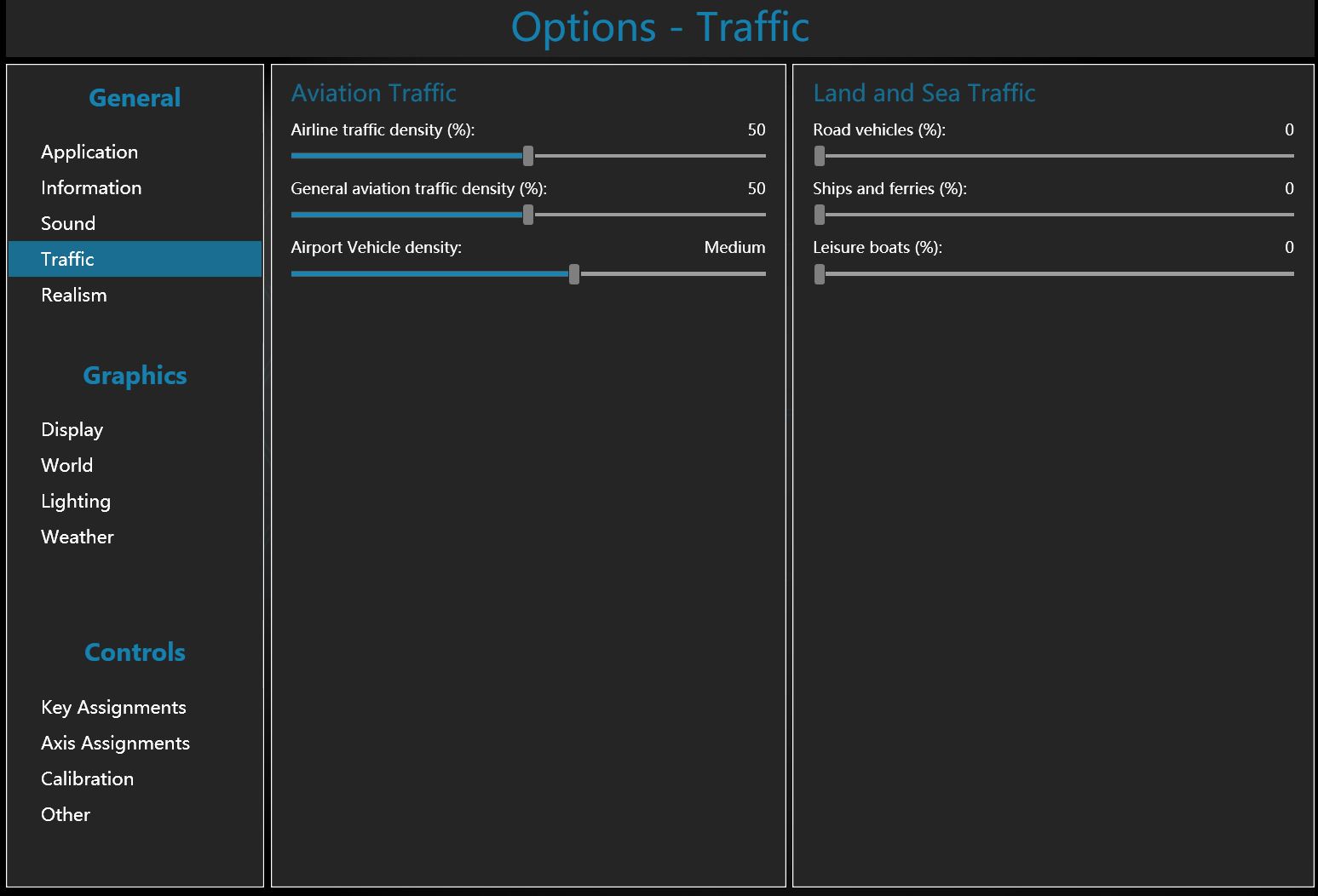Open the Calibration page
The height and width of the screenshot is (896, 1318).
click(87, 778)
